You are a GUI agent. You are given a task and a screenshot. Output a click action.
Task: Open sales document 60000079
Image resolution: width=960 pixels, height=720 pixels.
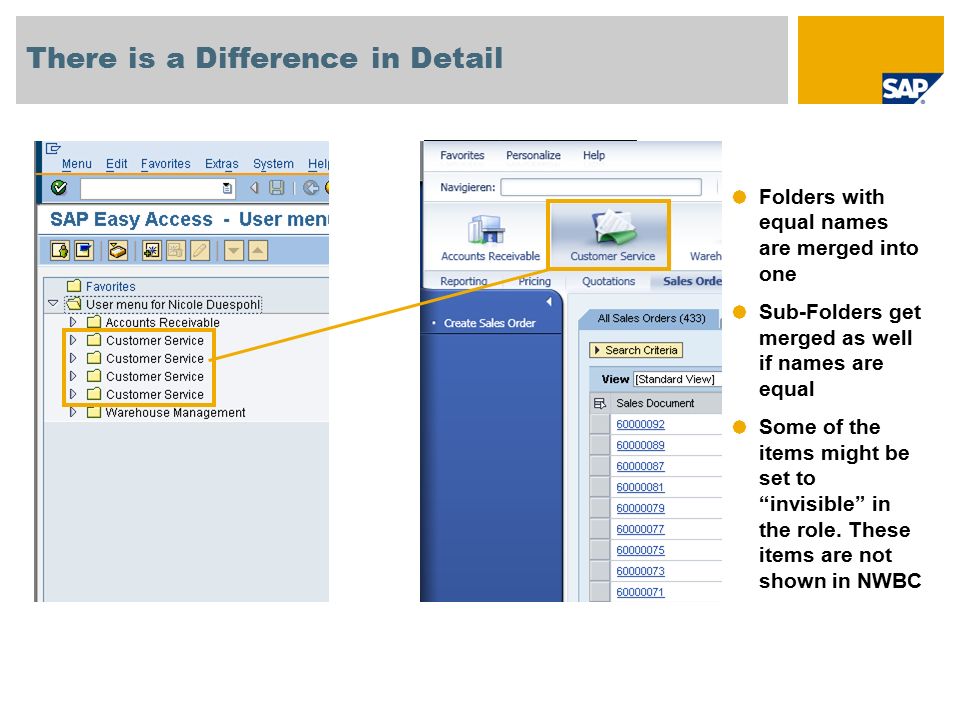click(x=640, y=508)
